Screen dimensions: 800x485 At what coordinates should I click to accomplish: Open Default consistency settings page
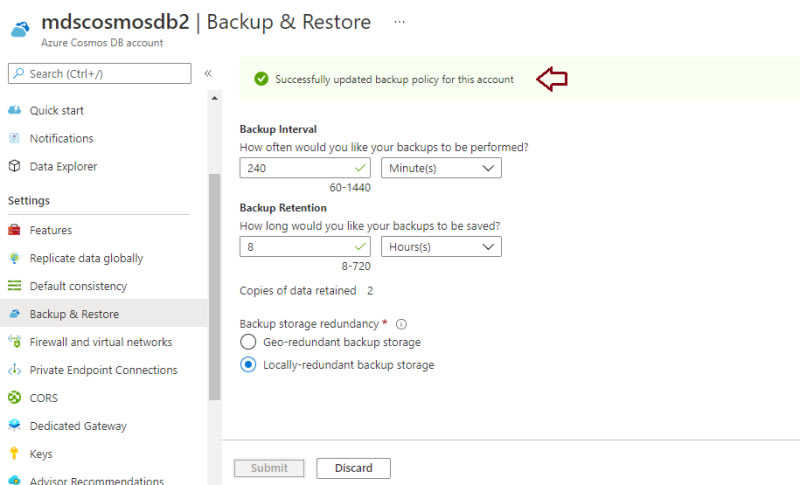(x=78, y=286)
